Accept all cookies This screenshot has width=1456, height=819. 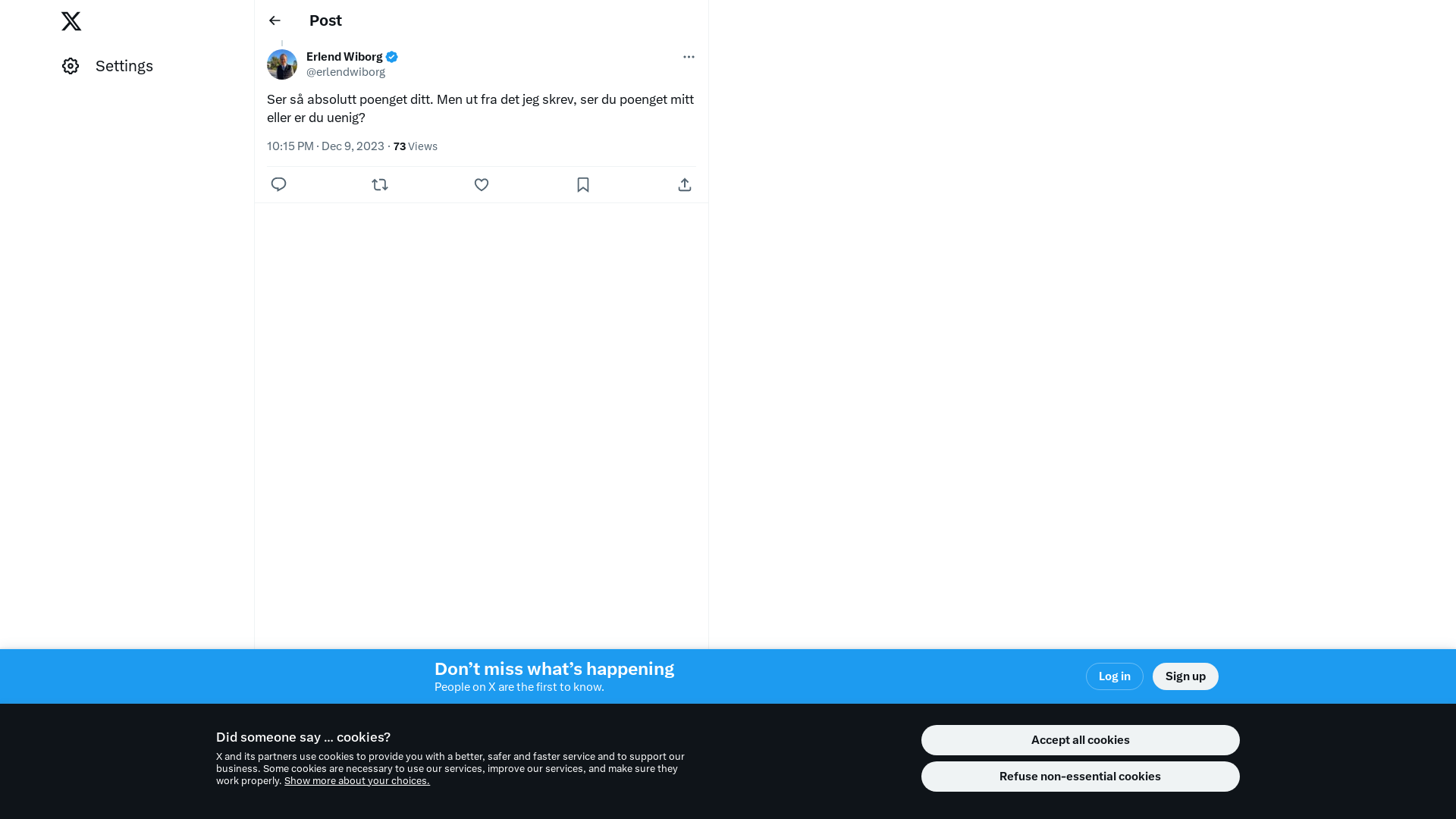coord(1080,740)
